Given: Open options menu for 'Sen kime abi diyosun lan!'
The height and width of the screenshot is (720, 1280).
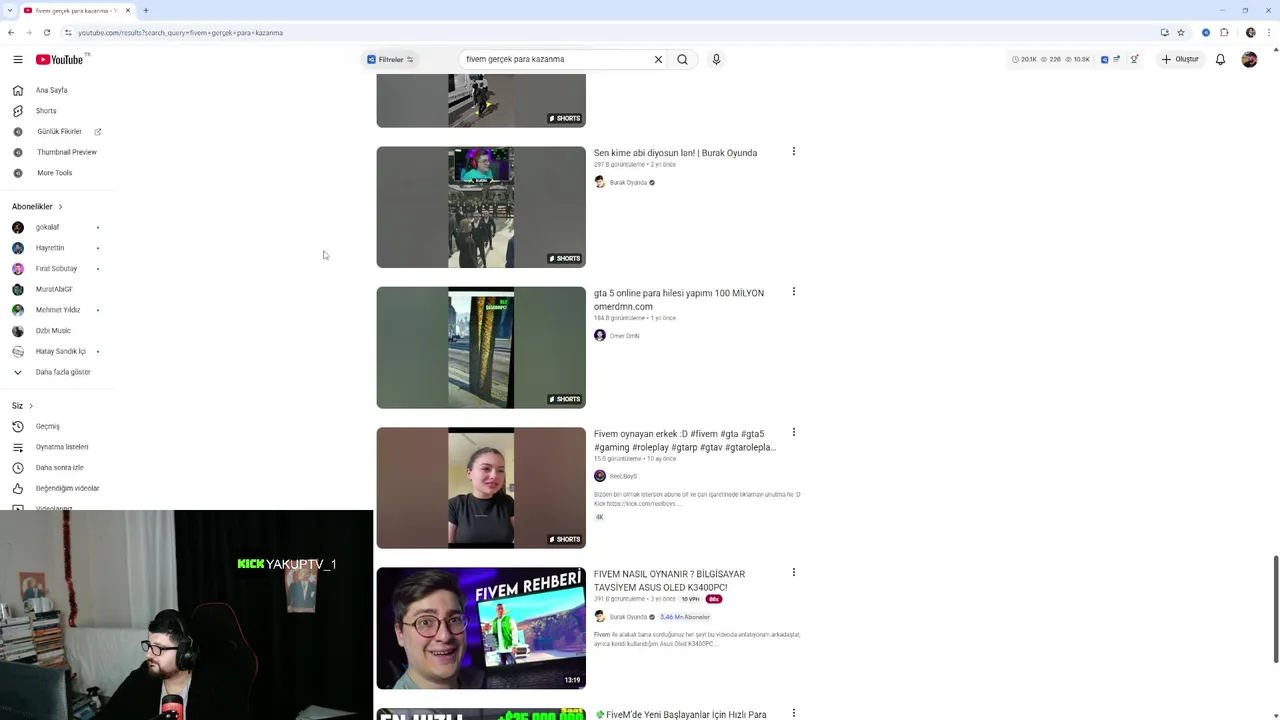Looking at the screenshot, I should click(x=794, y=152).
